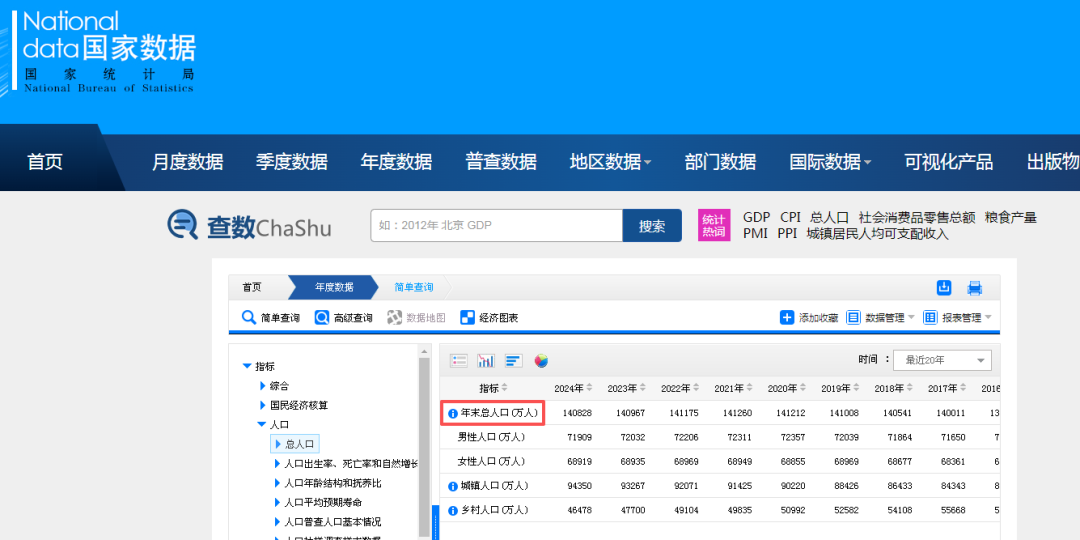Open 可视化产品 in navigation bar
This screenshot has height=540, width=1080.
948,162
